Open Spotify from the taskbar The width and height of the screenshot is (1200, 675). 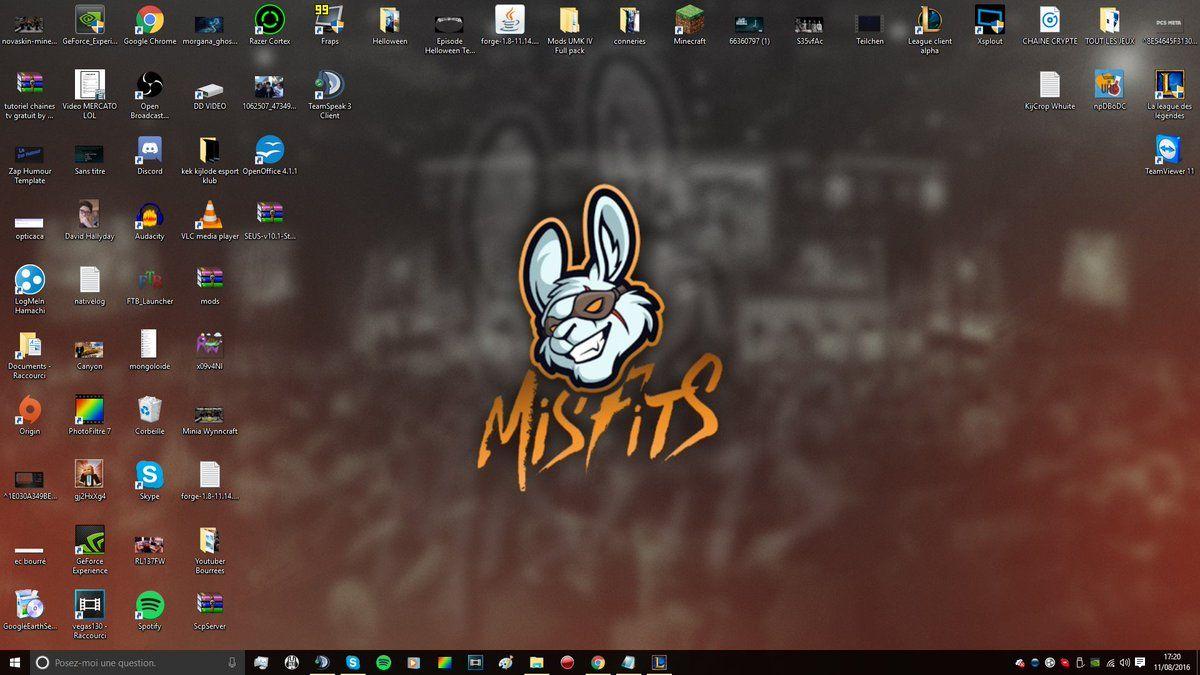(383, 662)
